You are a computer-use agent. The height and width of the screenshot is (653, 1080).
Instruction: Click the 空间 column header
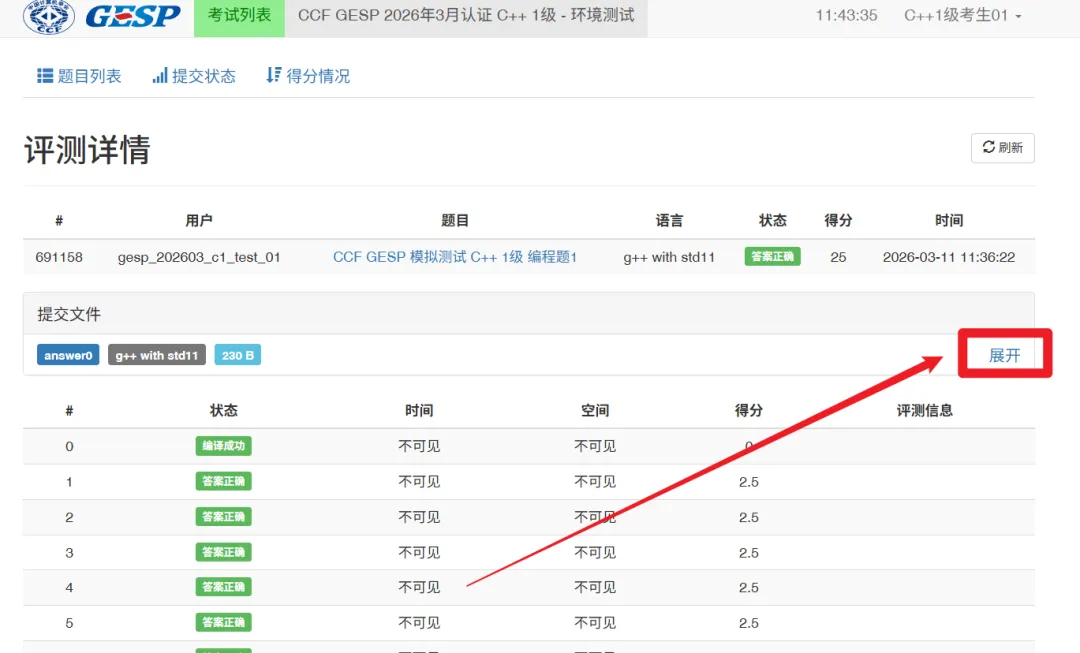594,411
